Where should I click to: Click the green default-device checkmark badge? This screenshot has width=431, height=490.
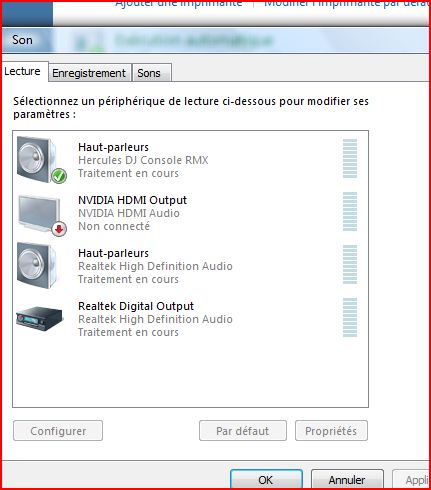pos(59,176)
